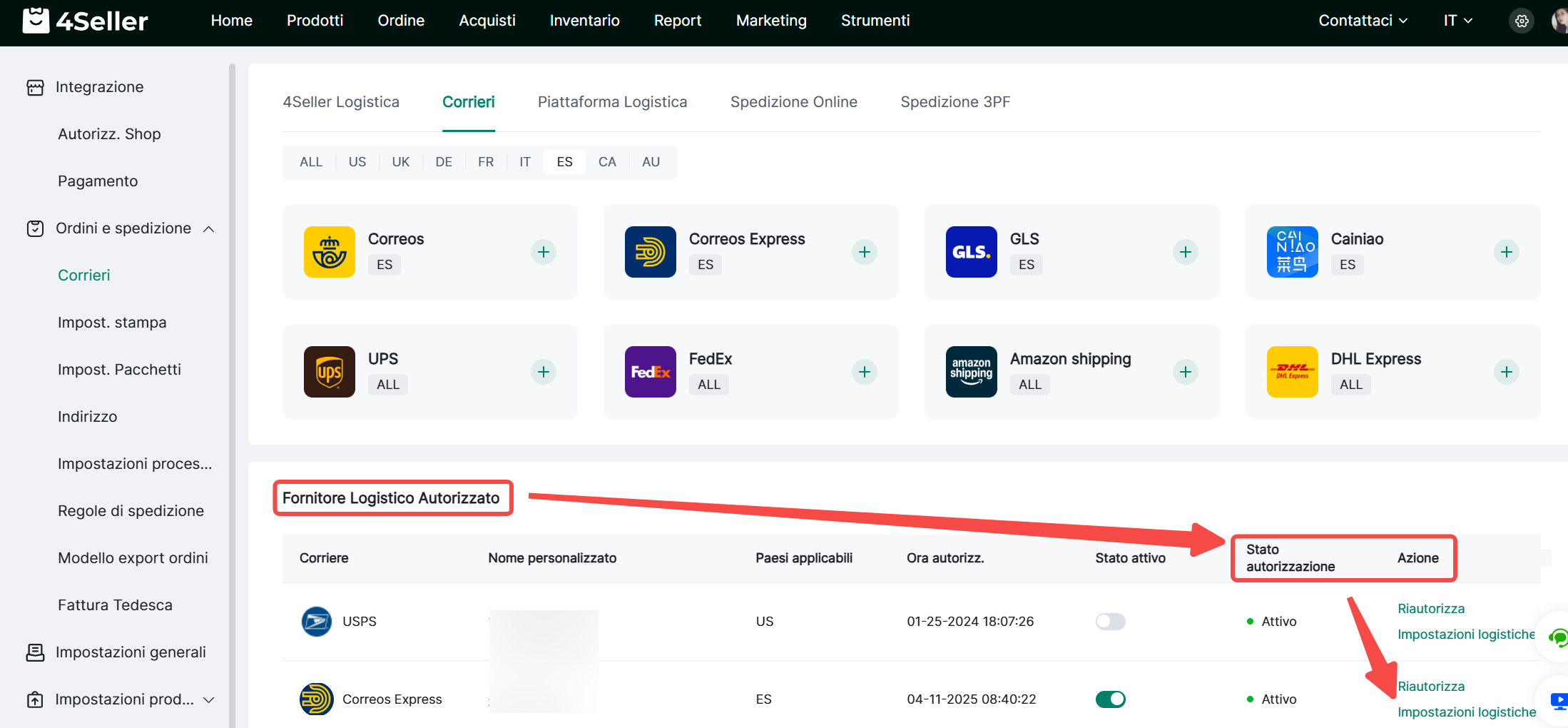The image size is (1568, 728).
Task: Click the UPS carrier logo
Action: click(329, 372)
